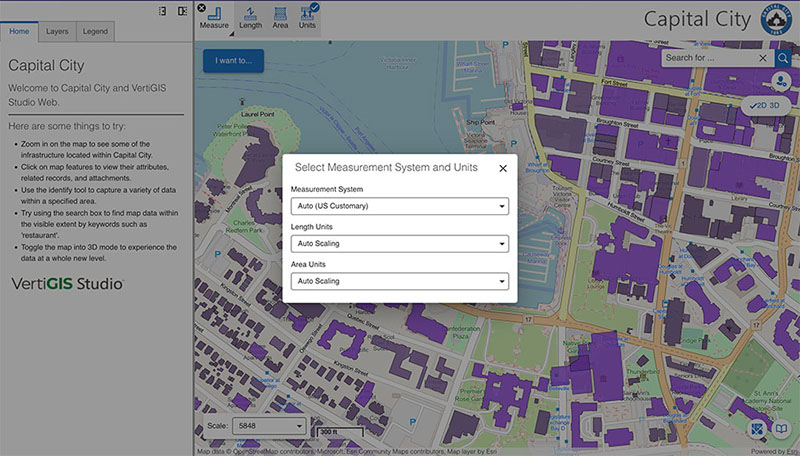Click the Area Units label
Screen dimensions: 800x456
point(308,264)
